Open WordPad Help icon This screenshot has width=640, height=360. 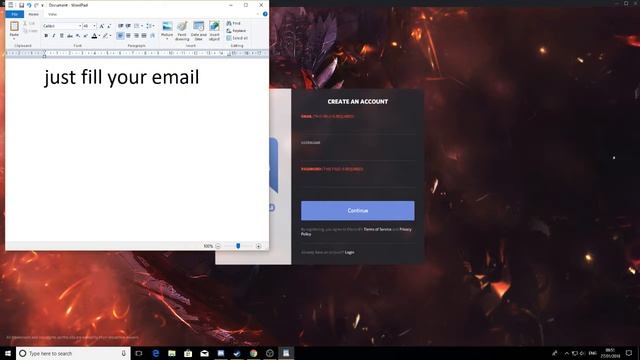click(x=265, y=14)
